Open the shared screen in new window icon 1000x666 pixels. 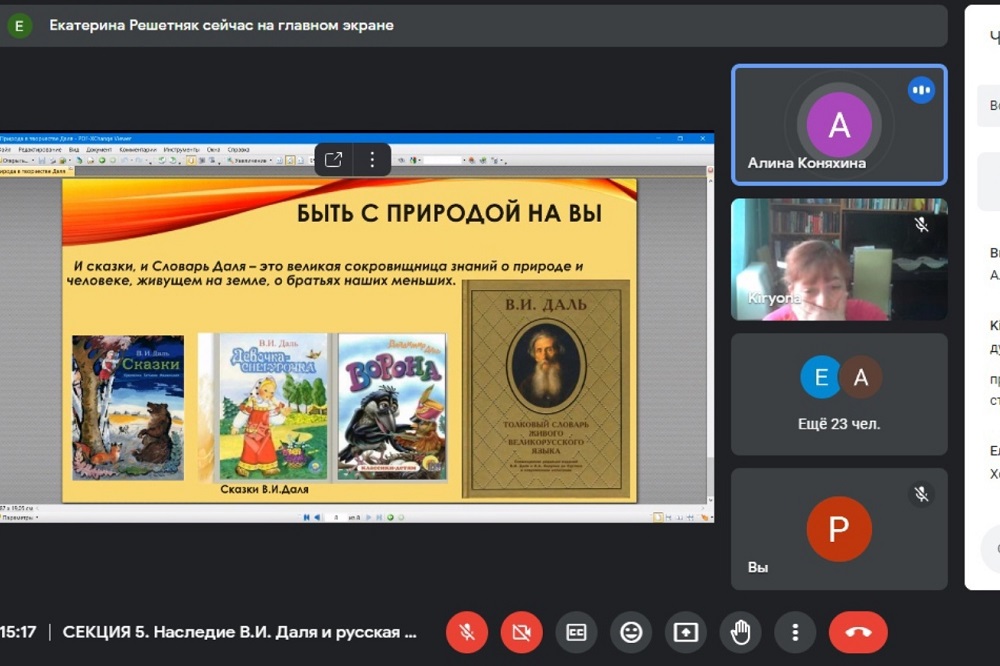(334, 159)
